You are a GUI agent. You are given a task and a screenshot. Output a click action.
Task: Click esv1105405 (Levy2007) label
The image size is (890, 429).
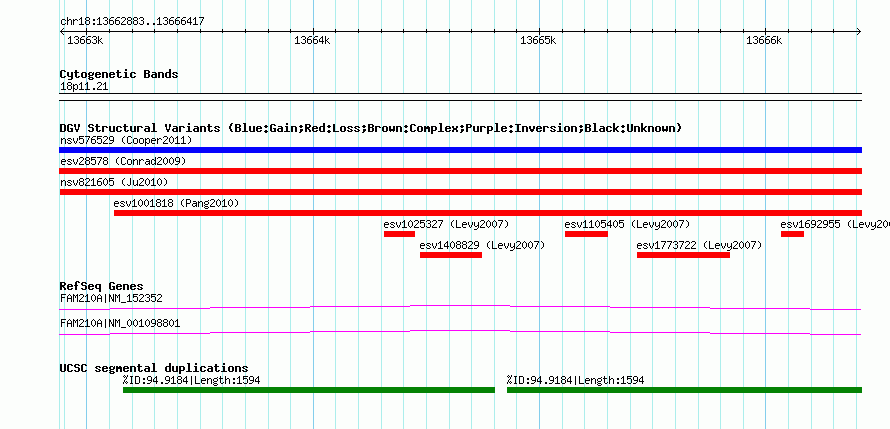(x=627, y=224)
